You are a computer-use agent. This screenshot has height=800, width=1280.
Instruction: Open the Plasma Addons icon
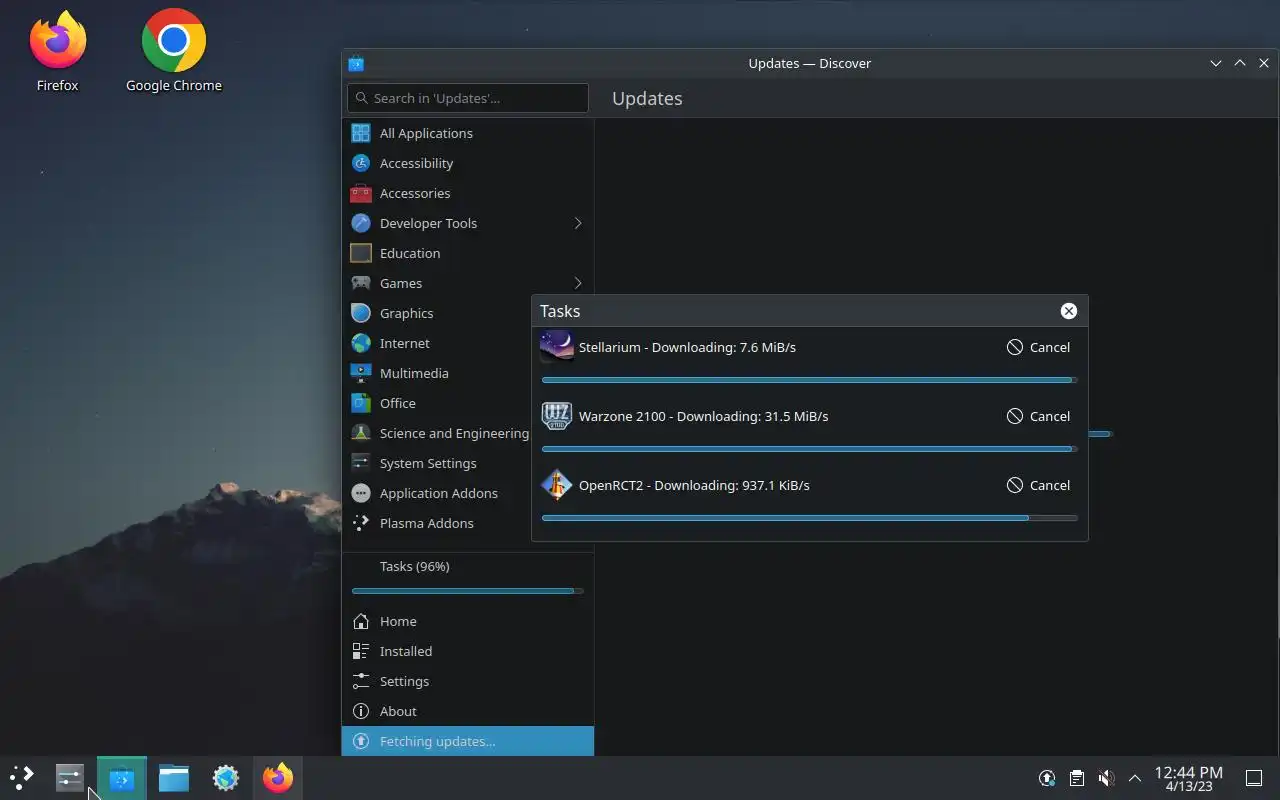pos(361,523)
